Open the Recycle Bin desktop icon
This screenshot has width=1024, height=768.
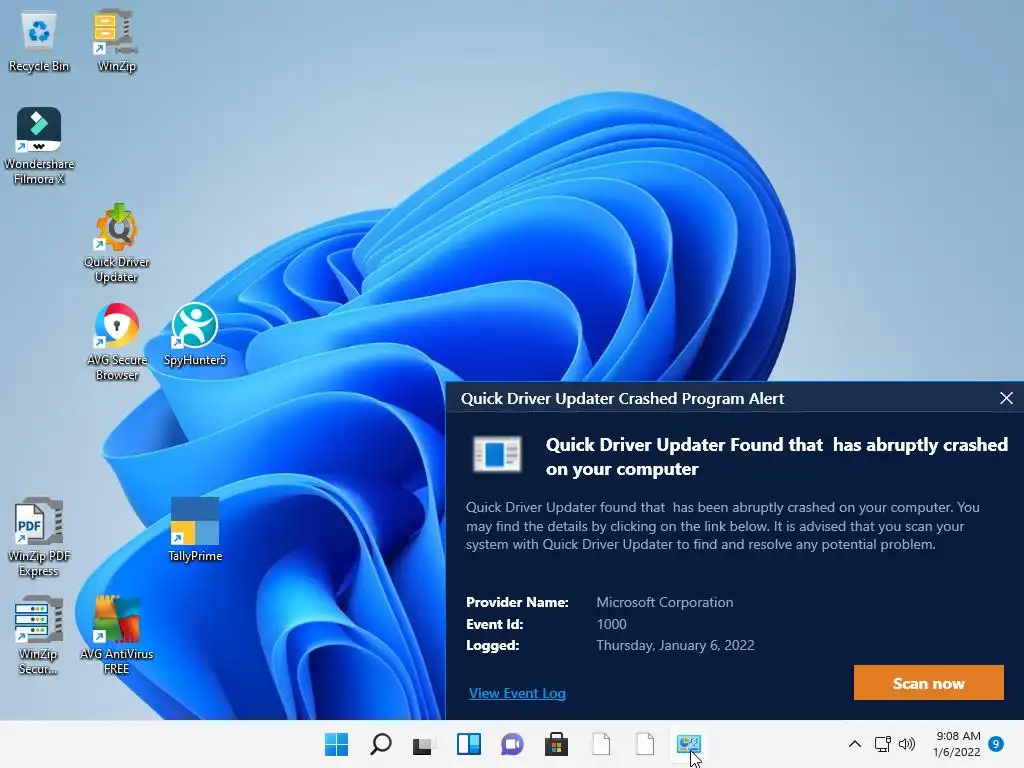pos(39,42)
